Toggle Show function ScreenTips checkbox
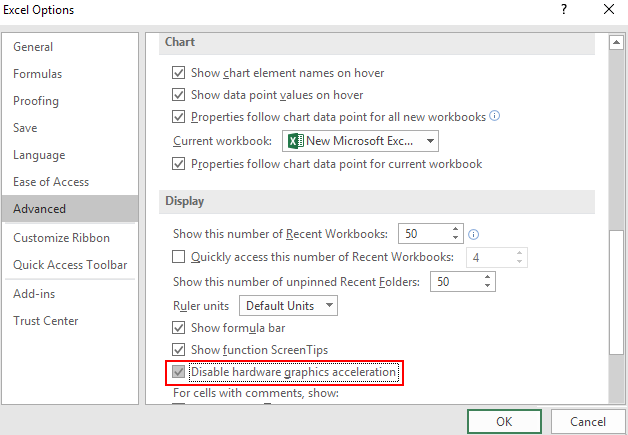The width and height of the screenshot is (628, 435). pyautogui.click(x=179, y=349)
